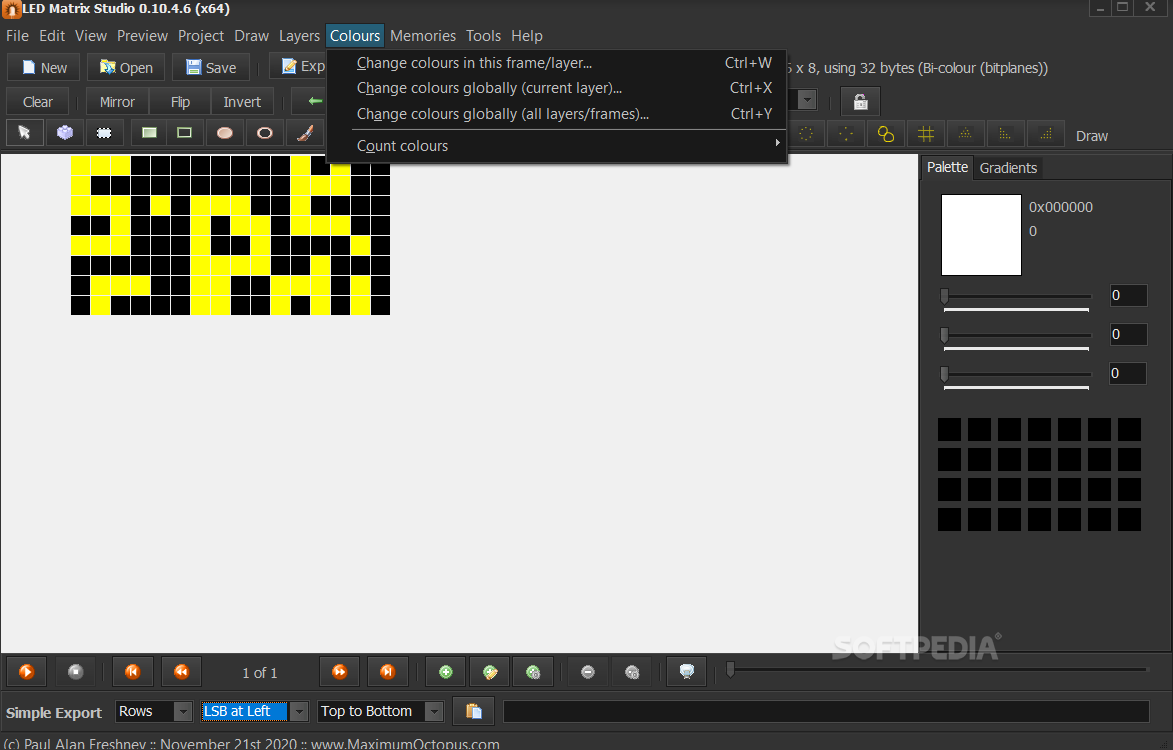The height and width of the screenshot is (750, 1173).
Task: Open the Preview menu
Action: [x=142, y=36]
